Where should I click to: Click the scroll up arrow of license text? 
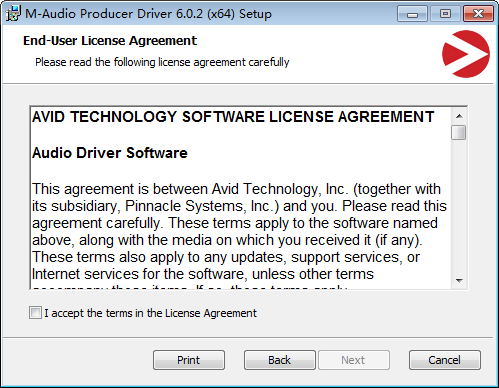pyautogui.click(x=459, y=116)
